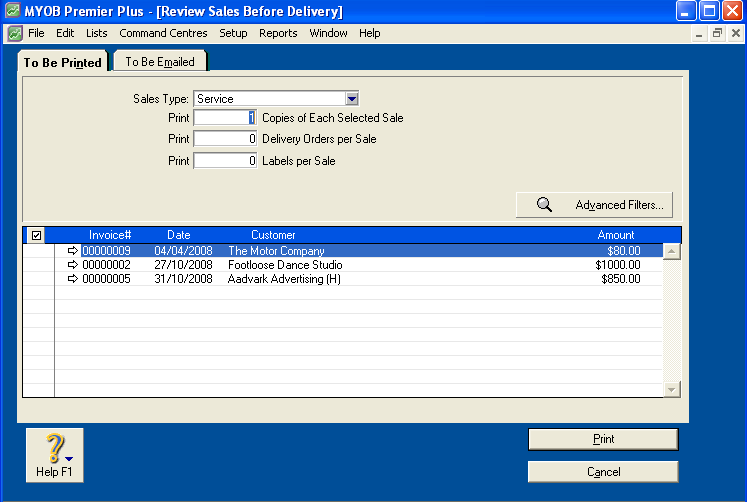747x502 pixels.
Task: Open the File menu
Action: click(x=36, y=33)
